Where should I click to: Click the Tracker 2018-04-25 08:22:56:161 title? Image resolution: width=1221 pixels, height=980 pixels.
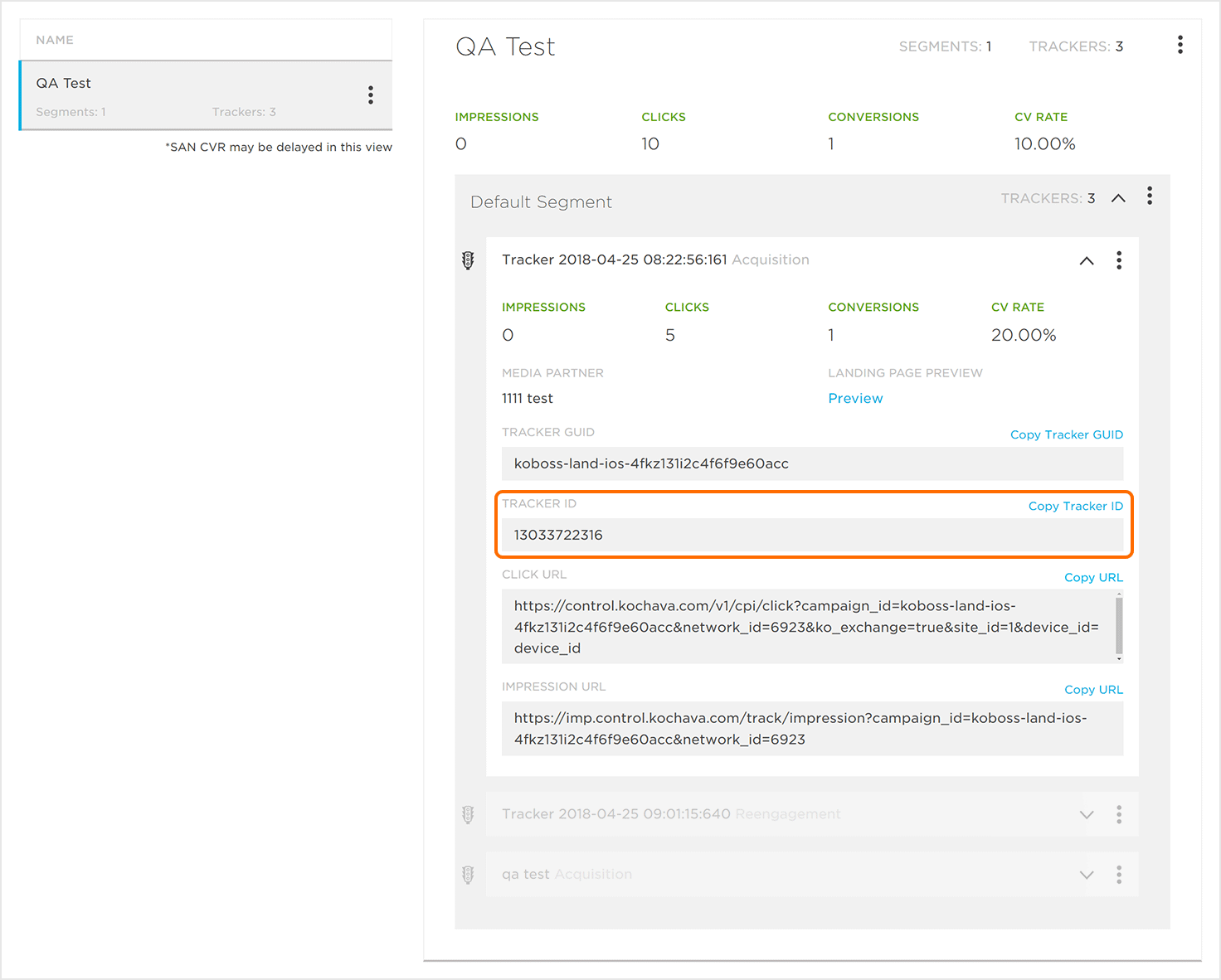[x=614, y=260]
